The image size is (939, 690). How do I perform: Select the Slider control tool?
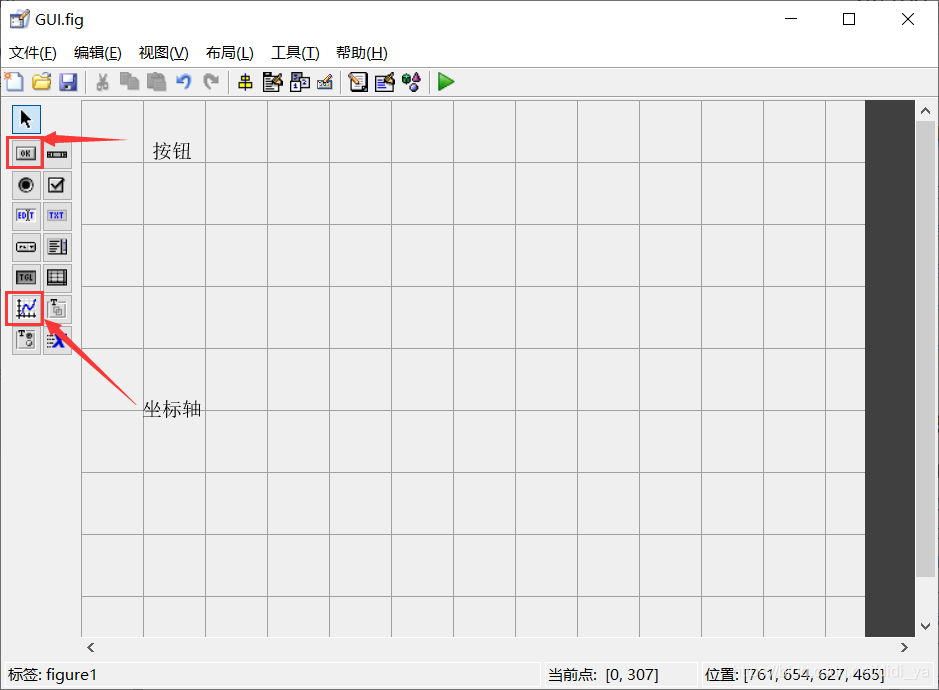click(57, 153)
